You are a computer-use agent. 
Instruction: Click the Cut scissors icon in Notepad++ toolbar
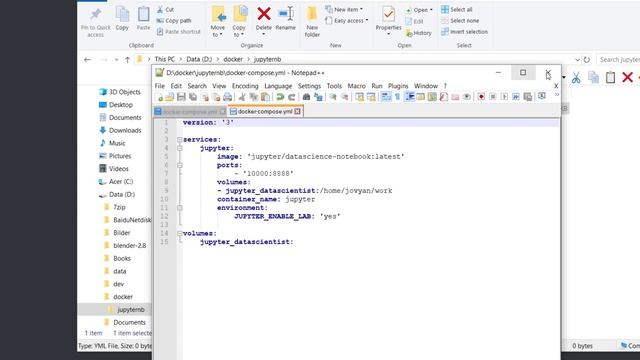pyautogui.click(x=242, y=97)
